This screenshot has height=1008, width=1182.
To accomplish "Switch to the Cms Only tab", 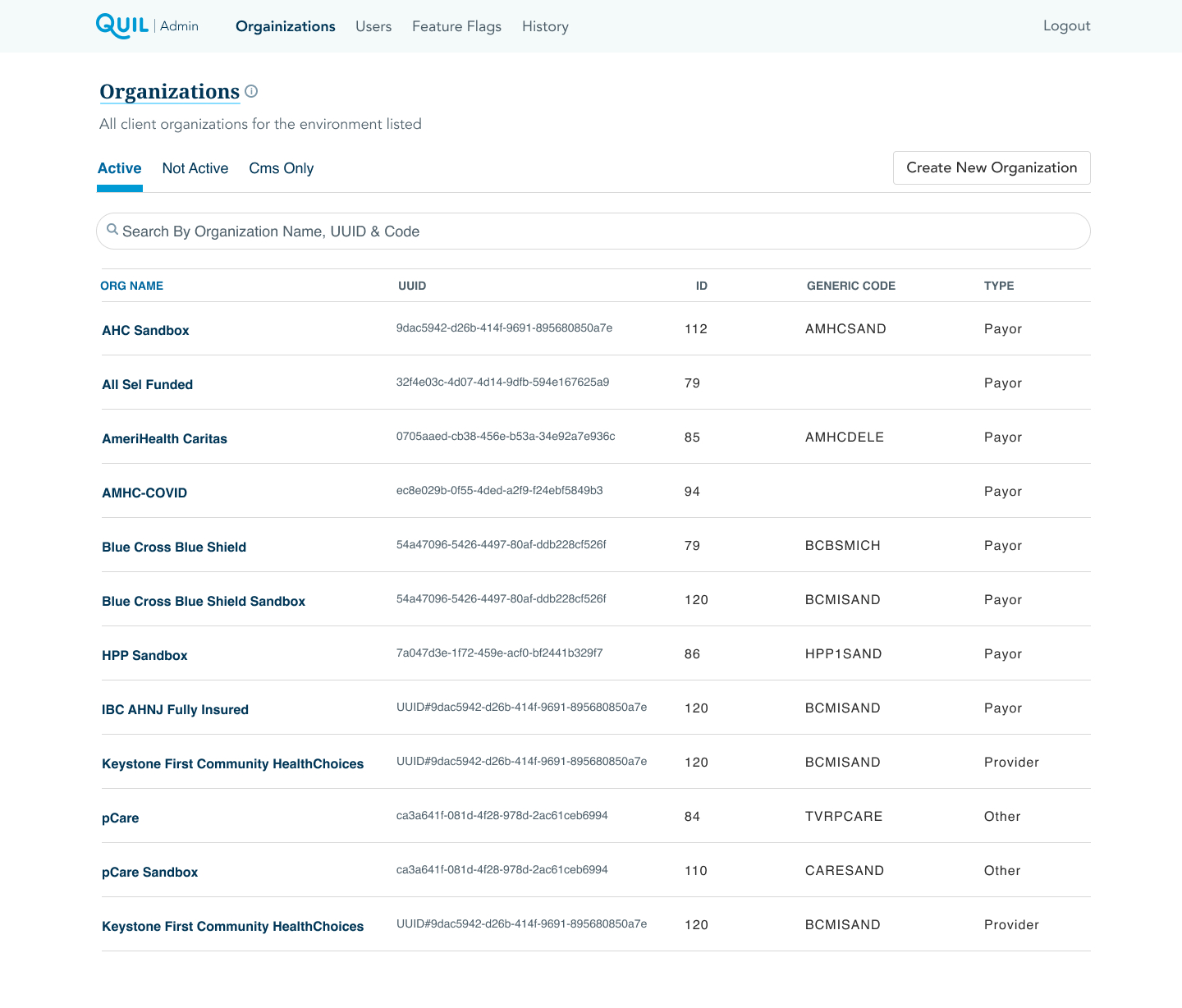I will tap(281, 168).
